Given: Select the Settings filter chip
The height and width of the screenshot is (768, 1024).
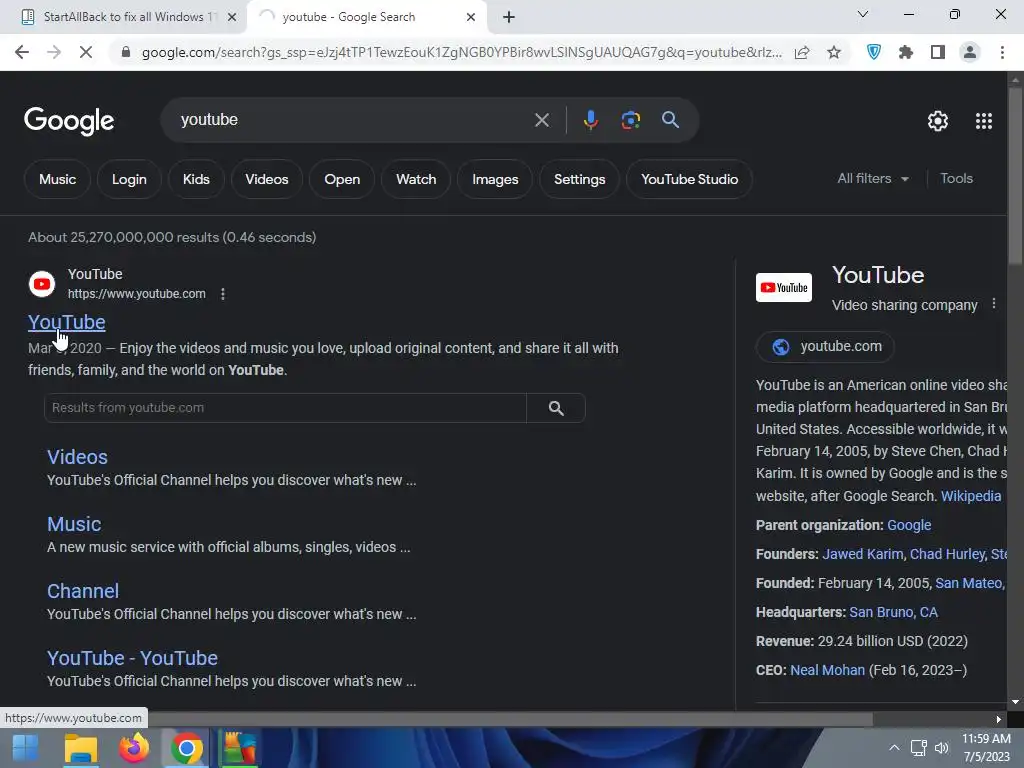Looking at the screenshot, I should 579,179.
